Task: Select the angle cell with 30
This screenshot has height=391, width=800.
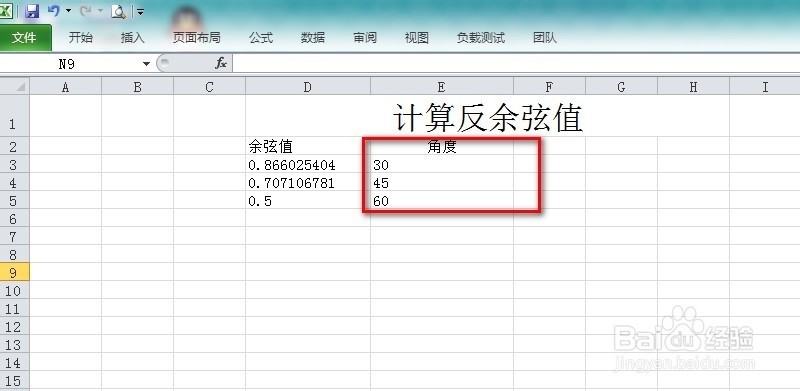Action: click(442, 164)
